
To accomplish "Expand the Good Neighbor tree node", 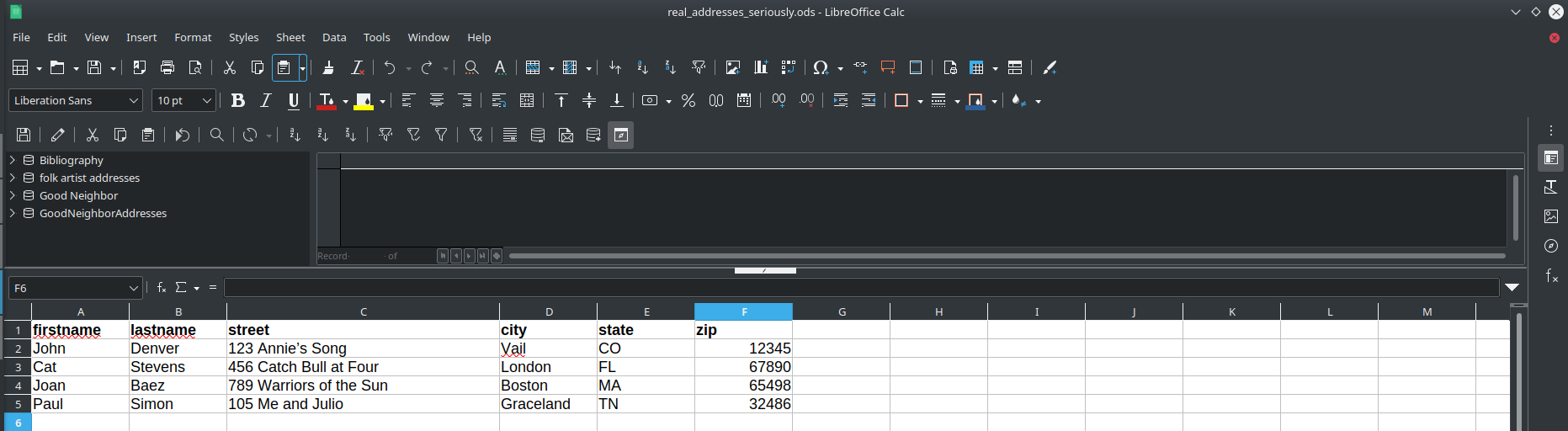I will pos(13,195).
